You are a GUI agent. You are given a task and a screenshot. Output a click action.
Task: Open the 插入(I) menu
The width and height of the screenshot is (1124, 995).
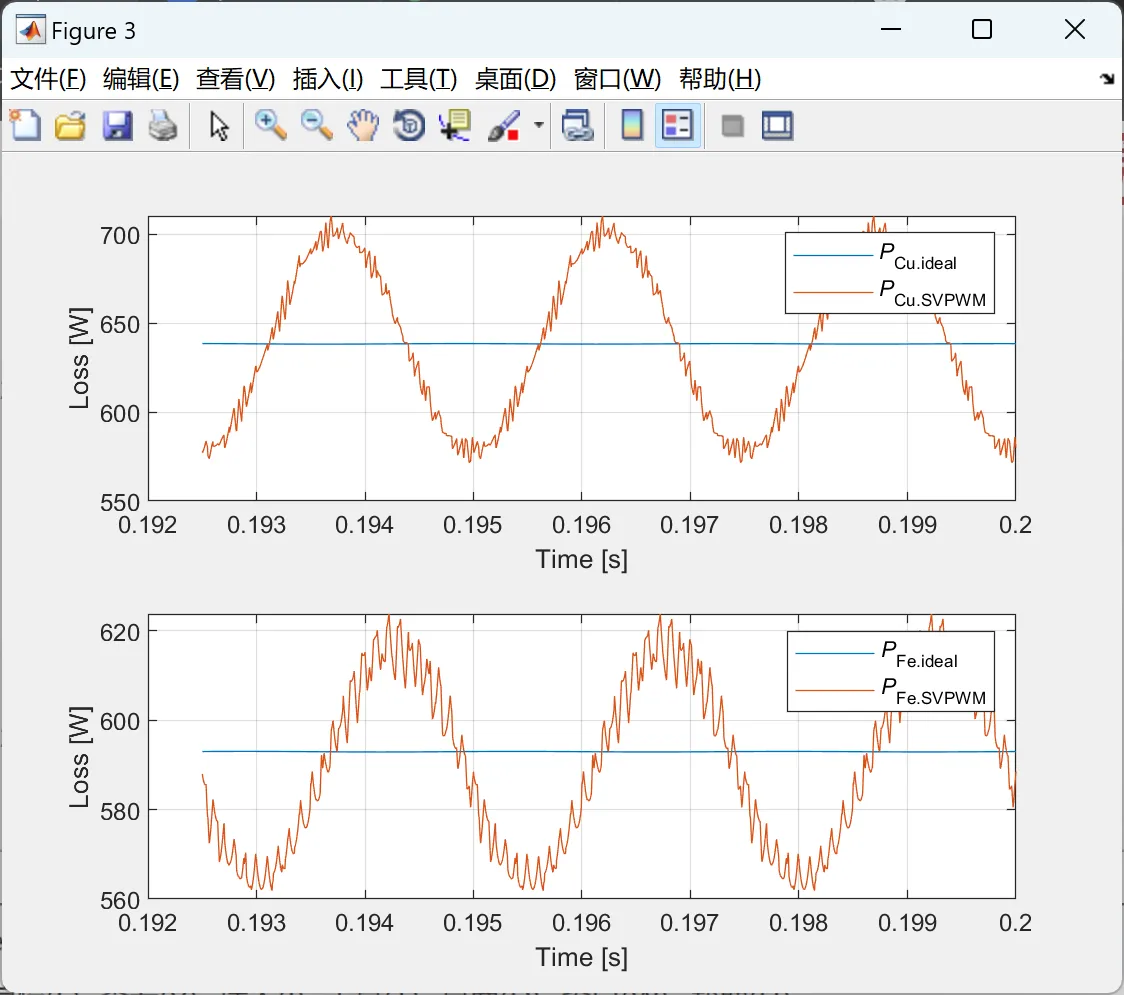(x=328, y=79)
